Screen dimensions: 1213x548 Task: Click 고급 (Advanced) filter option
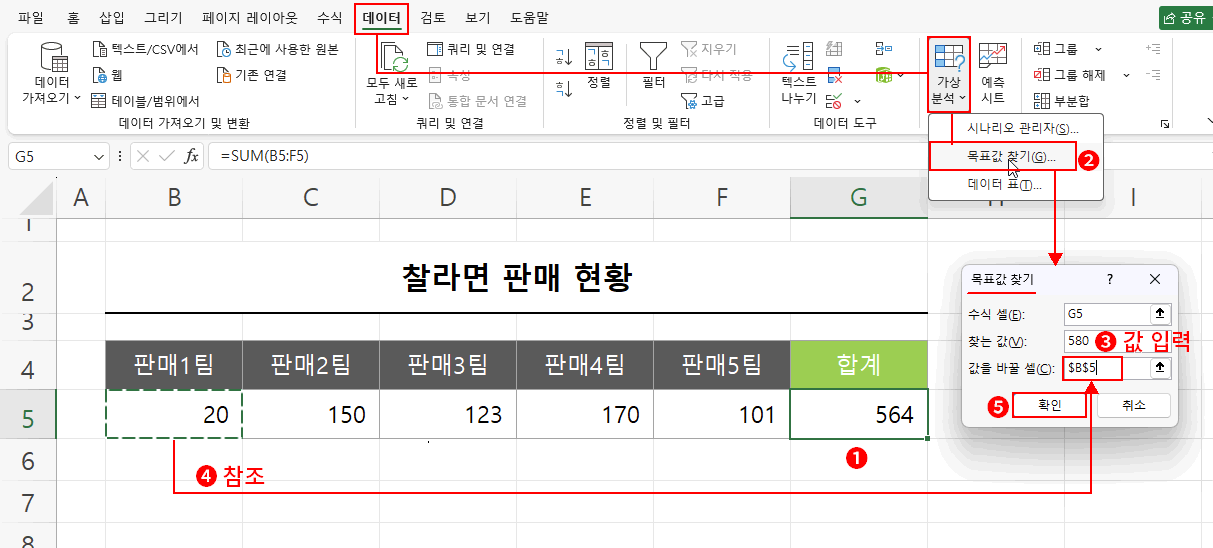702,100
